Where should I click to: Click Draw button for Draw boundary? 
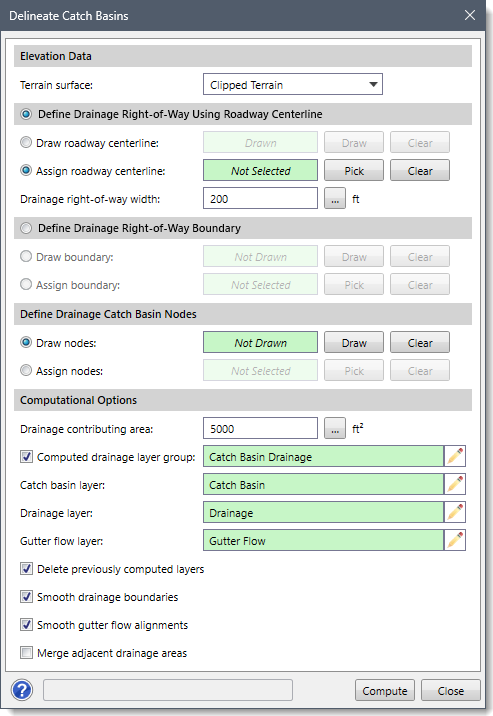point(354,257)
